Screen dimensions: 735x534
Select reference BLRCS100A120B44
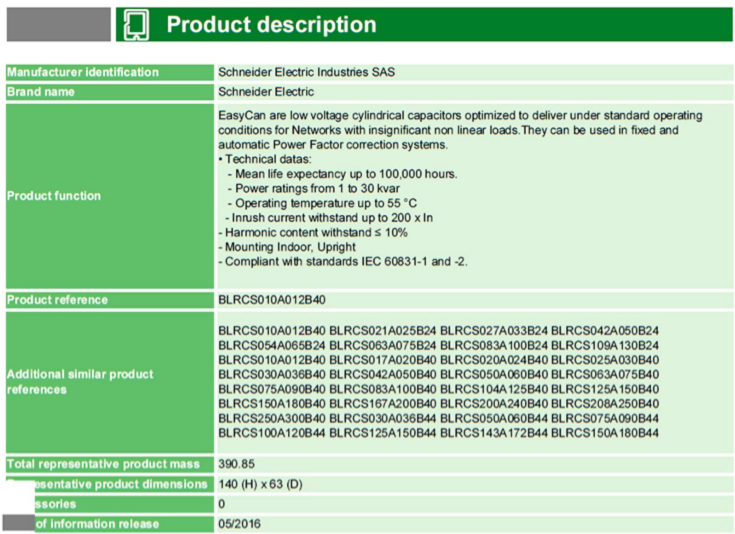(272, 433)
